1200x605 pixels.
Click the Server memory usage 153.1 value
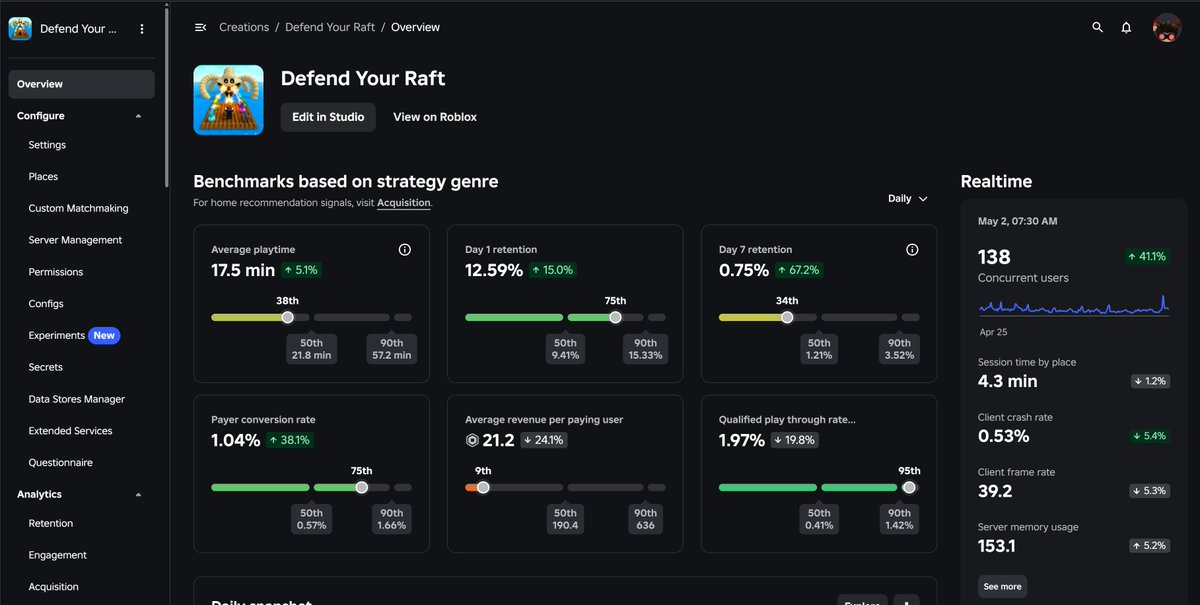pos(998,546)
